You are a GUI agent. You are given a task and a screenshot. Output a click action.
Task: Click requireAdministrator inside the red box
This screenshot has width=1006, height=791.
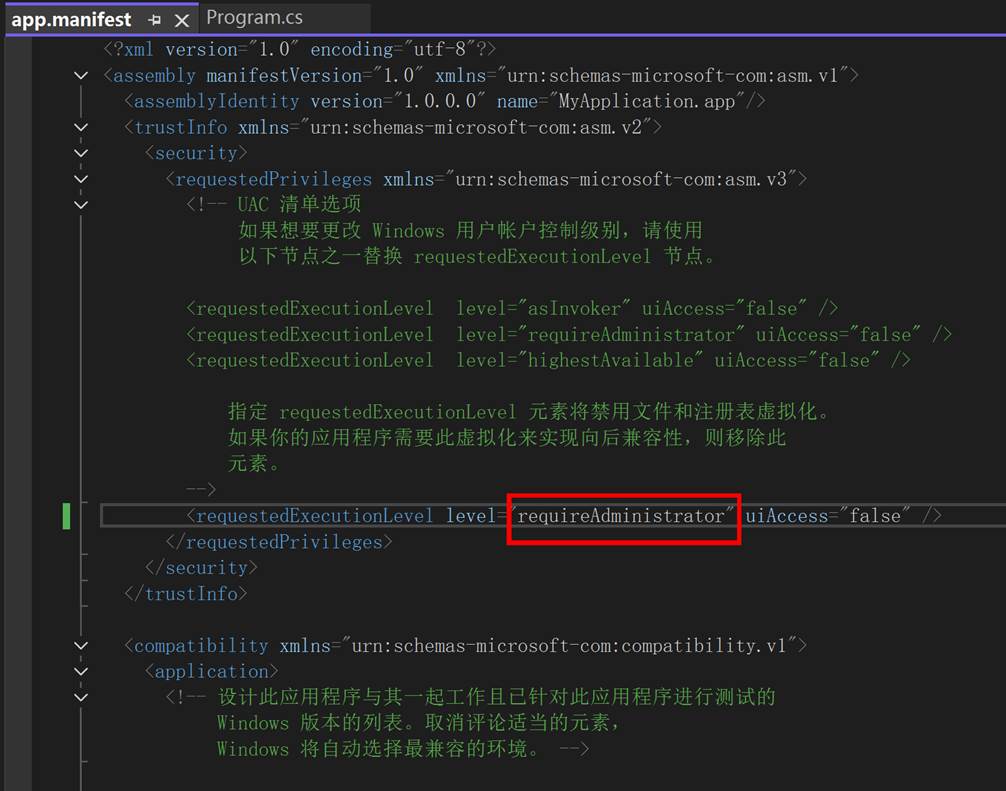[620, 516]
